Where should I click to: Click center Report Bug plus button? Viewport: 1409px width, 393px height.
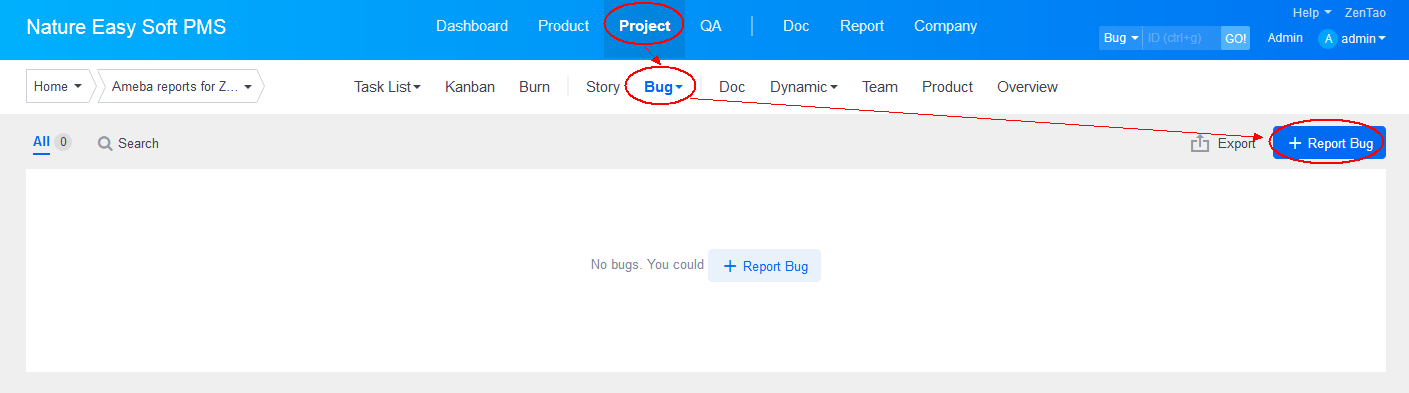pyautogui.click(x=764, y=266)
